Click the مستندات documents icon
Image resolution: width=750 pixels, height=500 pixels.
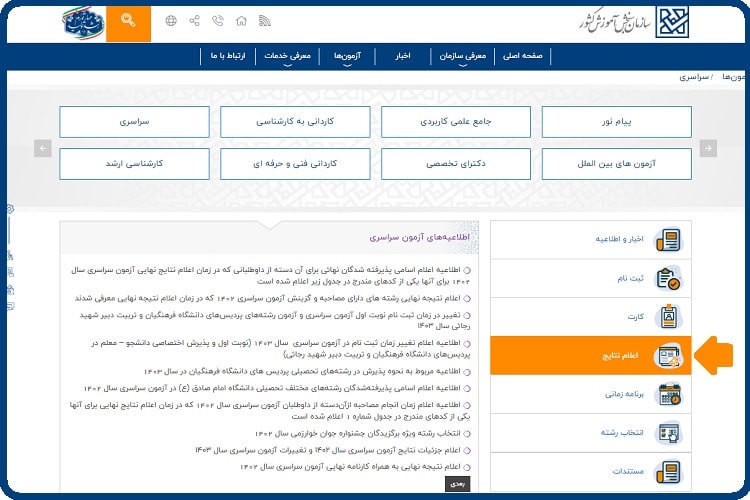669,472
